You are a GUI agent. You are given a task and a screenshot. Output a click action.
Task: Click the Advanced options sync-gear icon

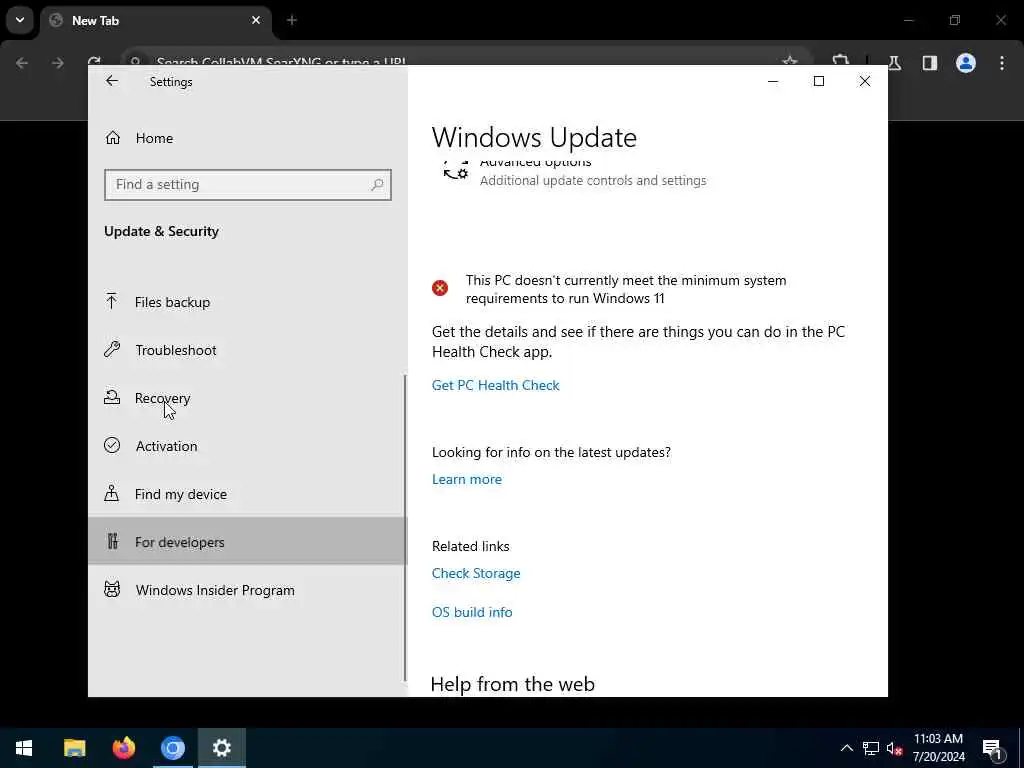(456, 170)
